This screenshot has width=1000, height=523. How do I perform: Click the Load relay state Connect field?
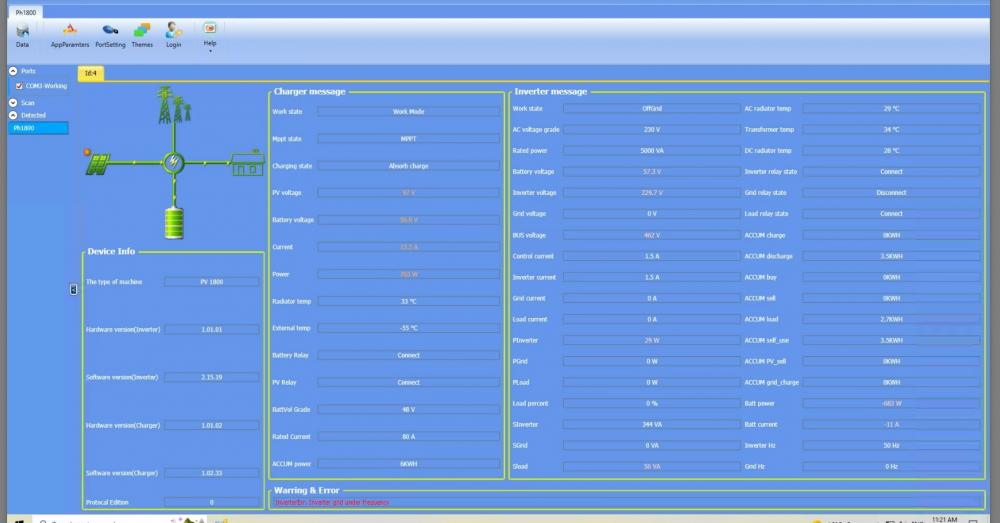[x=891, y=214]
